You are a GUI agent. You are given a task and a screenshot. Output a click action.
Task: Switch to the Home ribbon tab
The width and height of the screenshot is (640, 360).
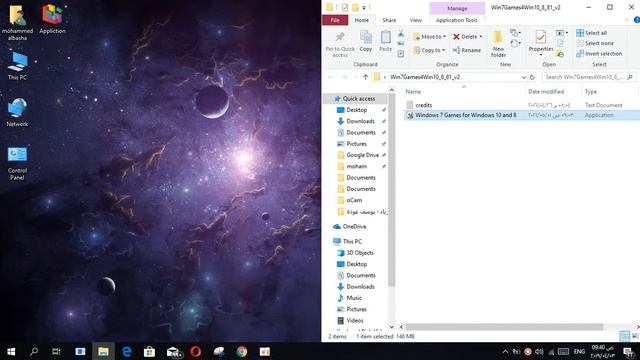[x=362, y=20]
